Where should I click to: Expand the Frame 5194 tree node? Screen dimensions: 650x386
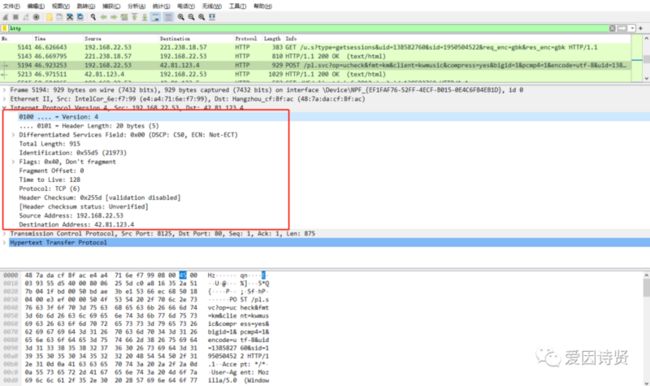(x=5, y=90)
